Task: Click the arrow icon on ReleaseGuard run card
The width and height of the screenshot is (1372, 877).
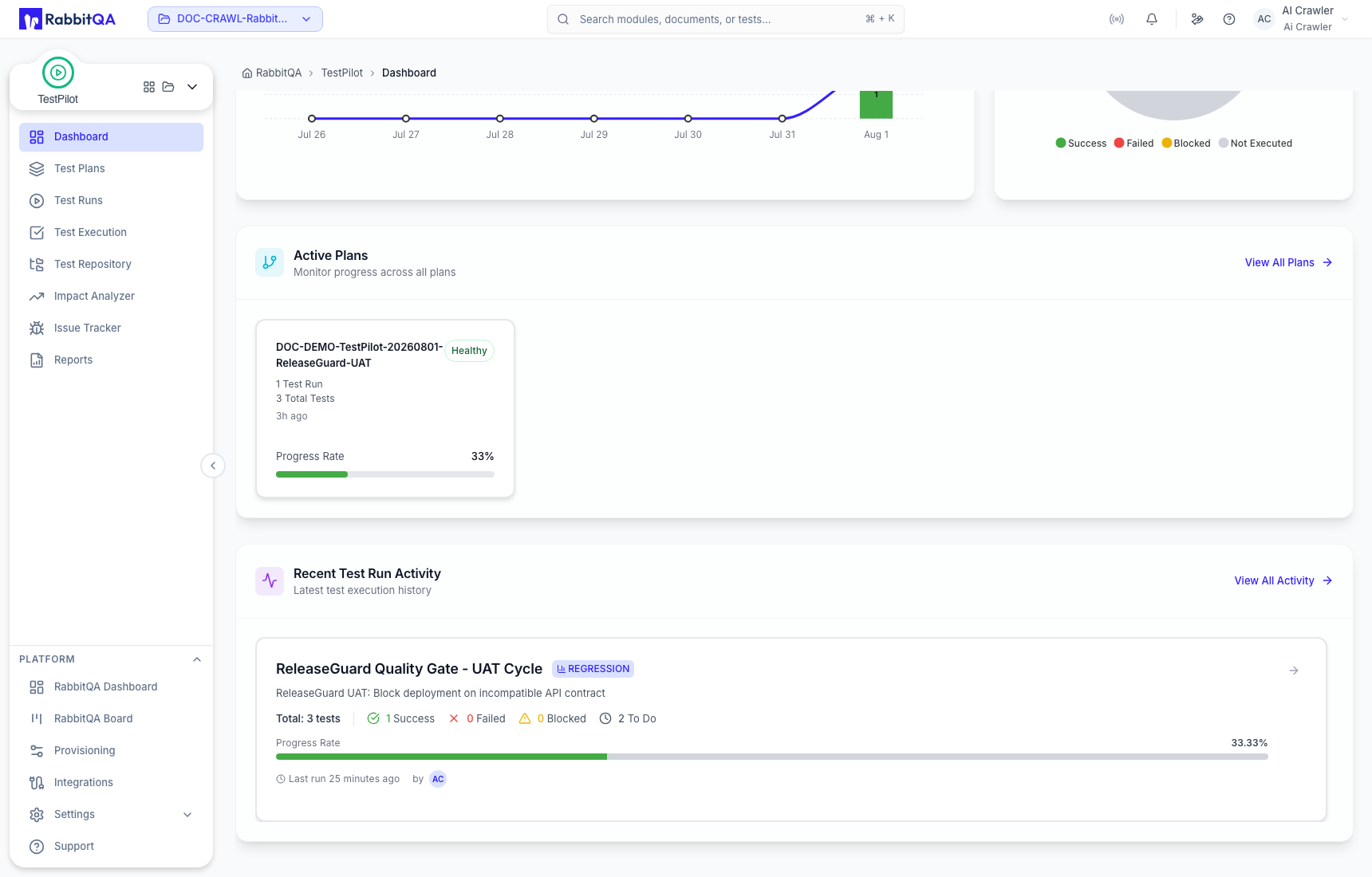Action: pos(1294,671)
